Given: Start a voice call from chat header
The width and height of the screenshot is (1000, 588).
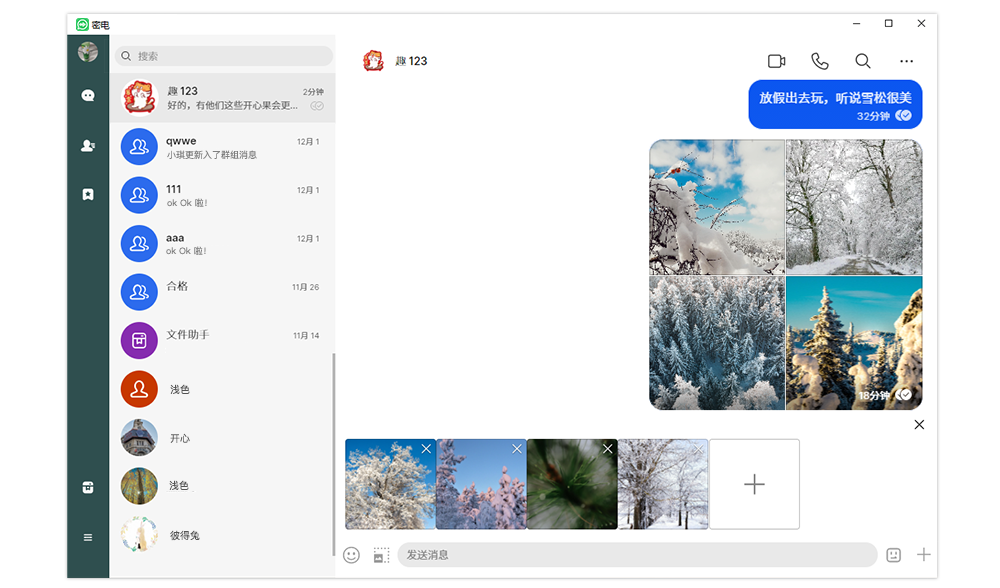Looking at the screenshot, I should 819,61.
